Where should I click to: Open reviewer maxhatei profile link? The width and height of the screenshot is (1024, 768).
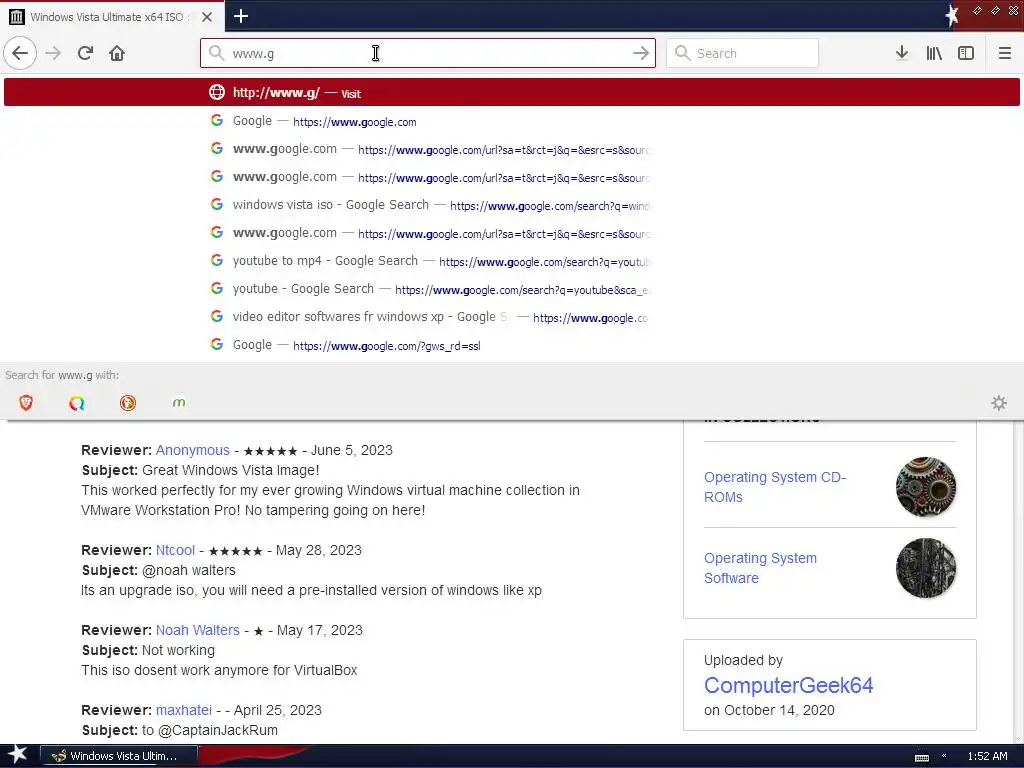184,710
